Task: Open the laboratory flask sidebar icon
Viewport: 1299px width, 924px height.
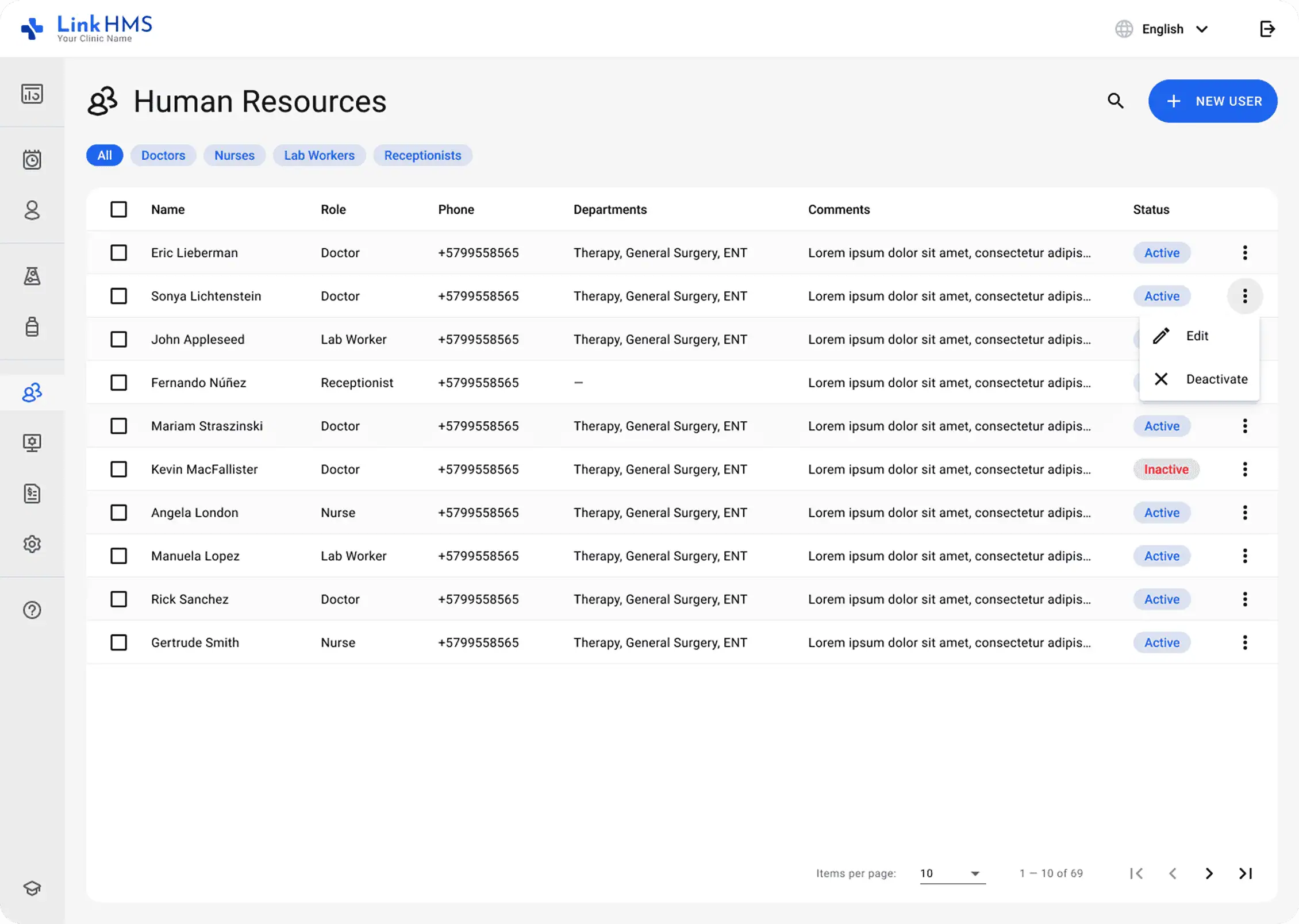Action: tap(32, 276)
